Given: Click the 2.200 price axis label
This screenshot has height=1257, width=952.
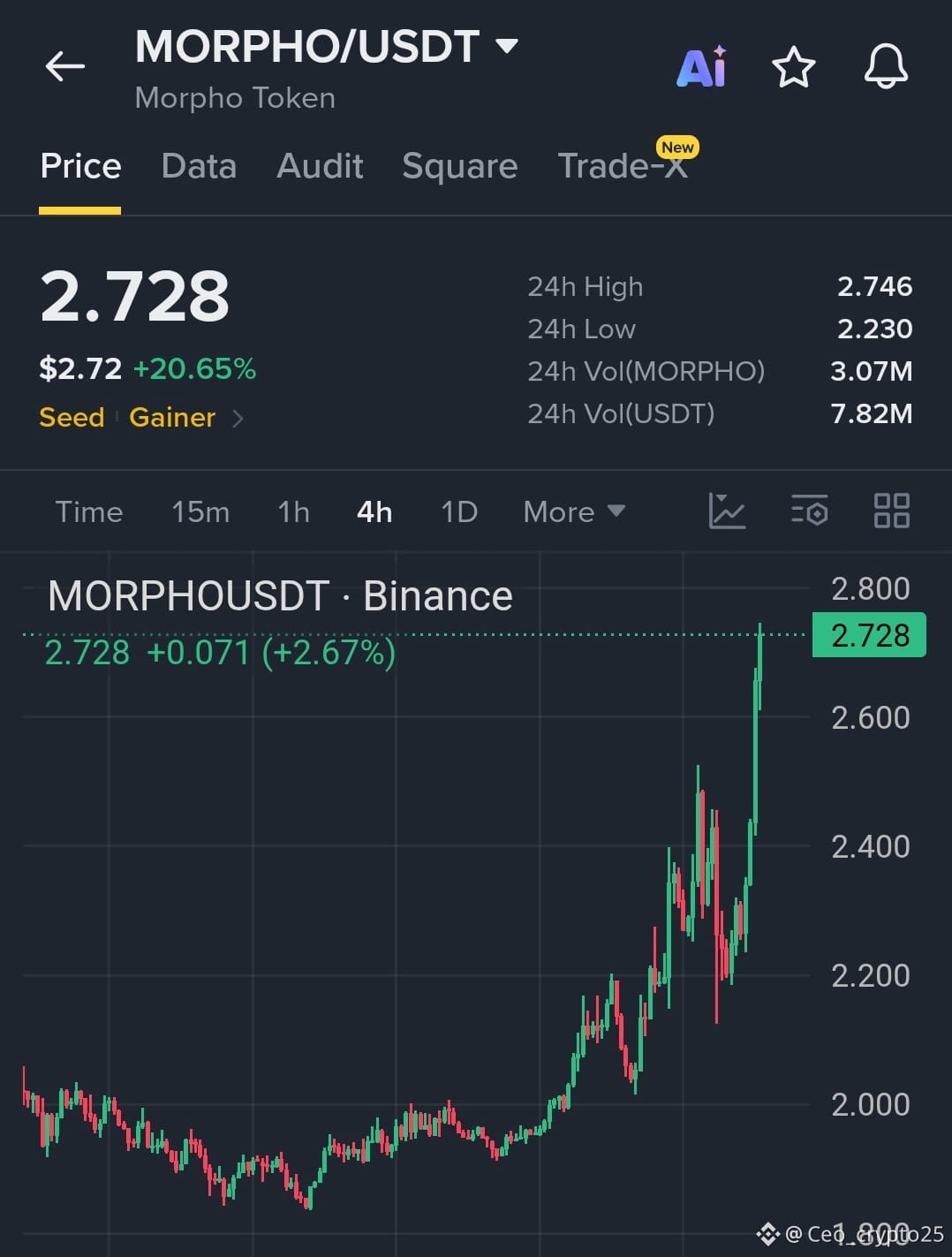Looking at the screenshot, I should click(x=870, y=975).
